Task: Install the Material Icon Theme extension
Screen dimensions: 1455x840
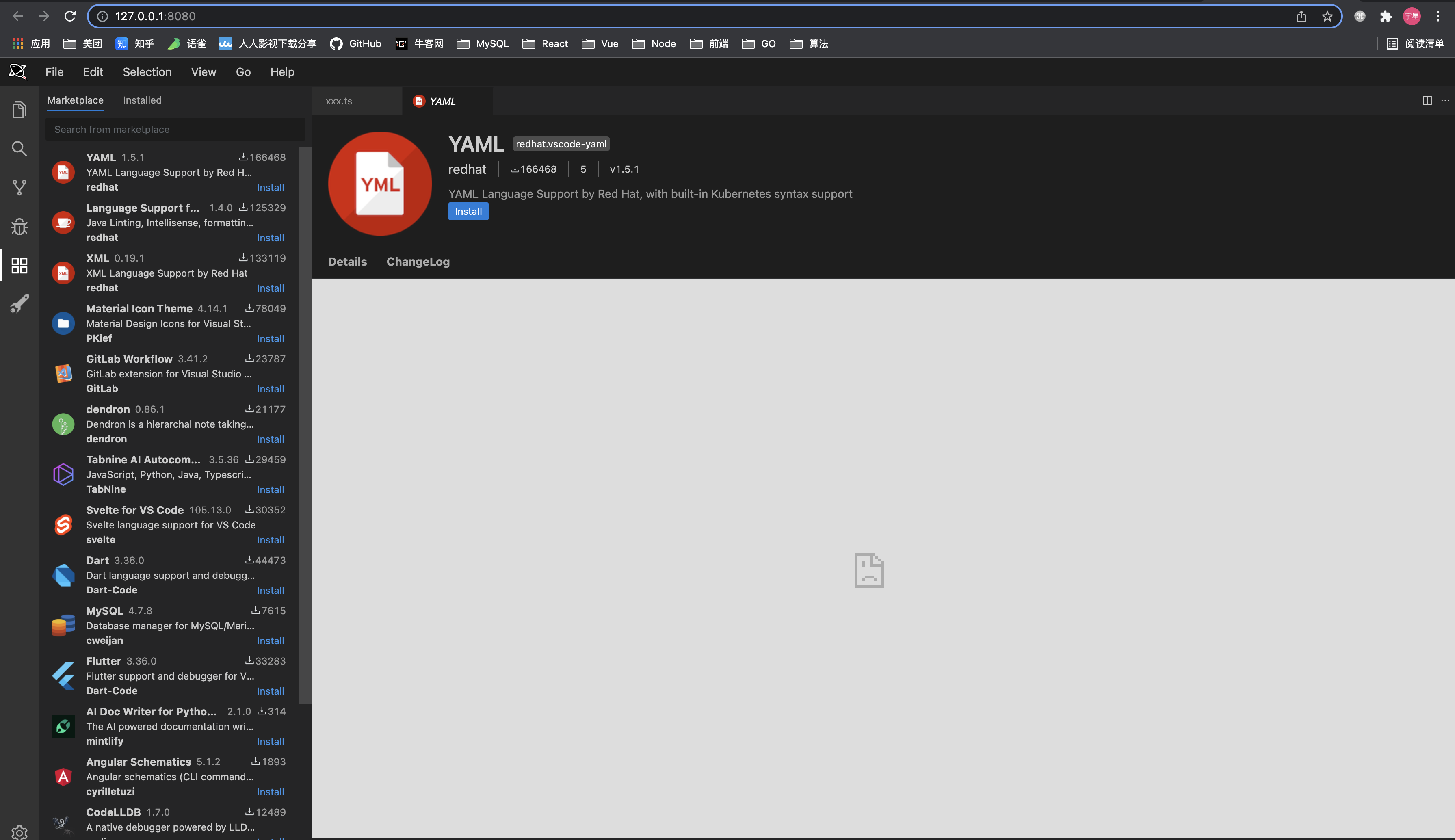Action: pos(271,338)
